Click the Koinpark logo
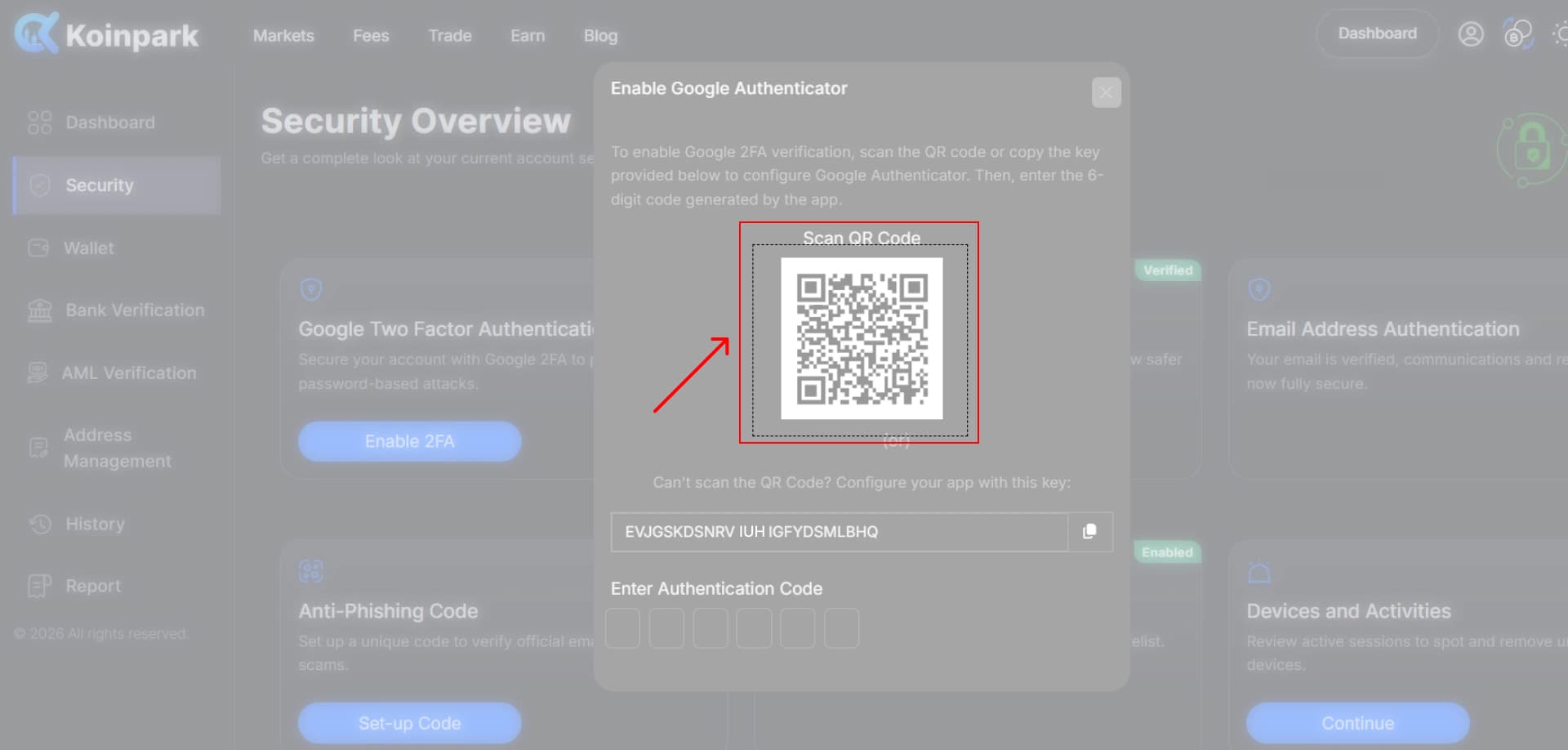 tap(106, 33)
